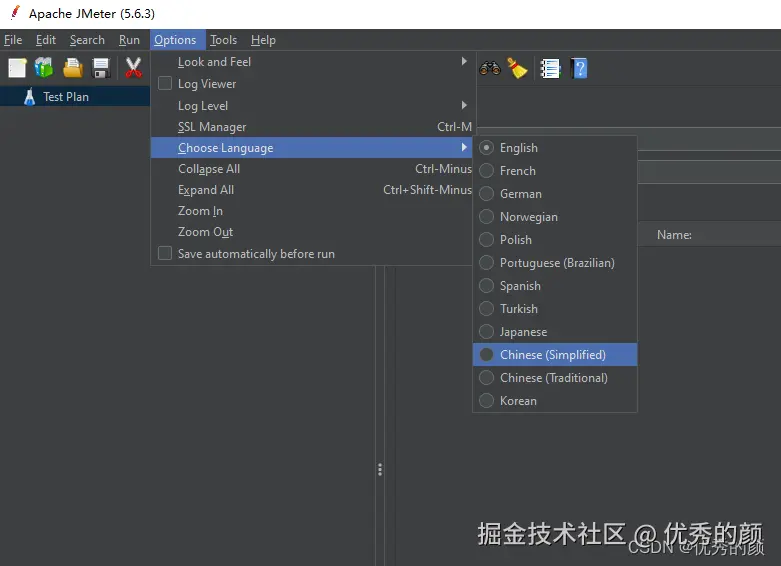The height and width of the screenshot is (566, 781).
Task: Choose Korean language option
Action: tap(555, 401)
